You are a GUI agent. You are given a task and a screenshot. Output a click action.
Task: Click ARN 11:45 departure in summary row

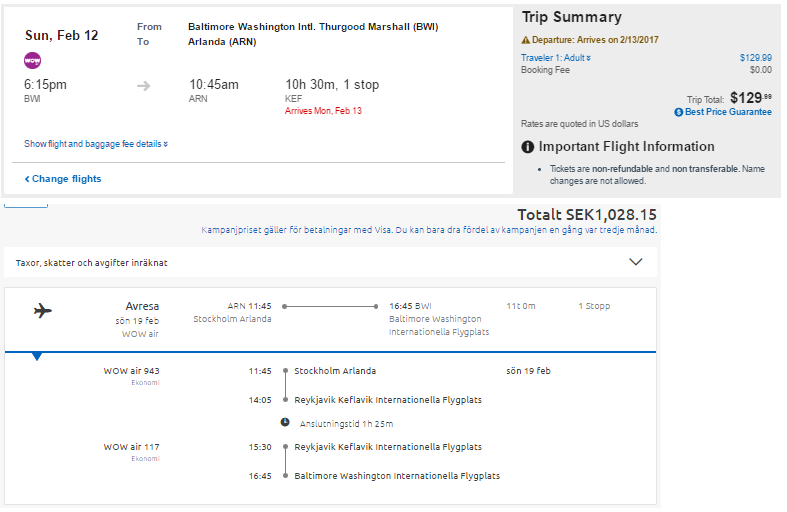coord(249,306)
